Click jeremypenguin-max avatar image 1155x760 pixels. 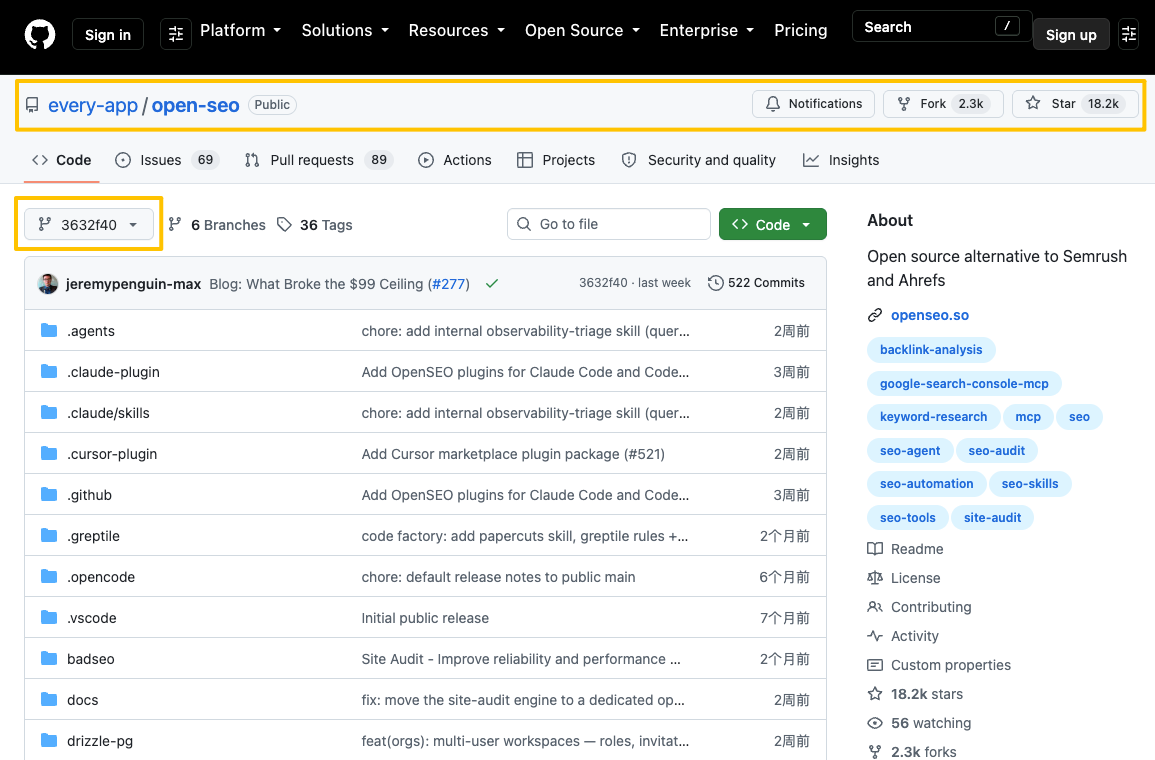[x=48, y=284]
